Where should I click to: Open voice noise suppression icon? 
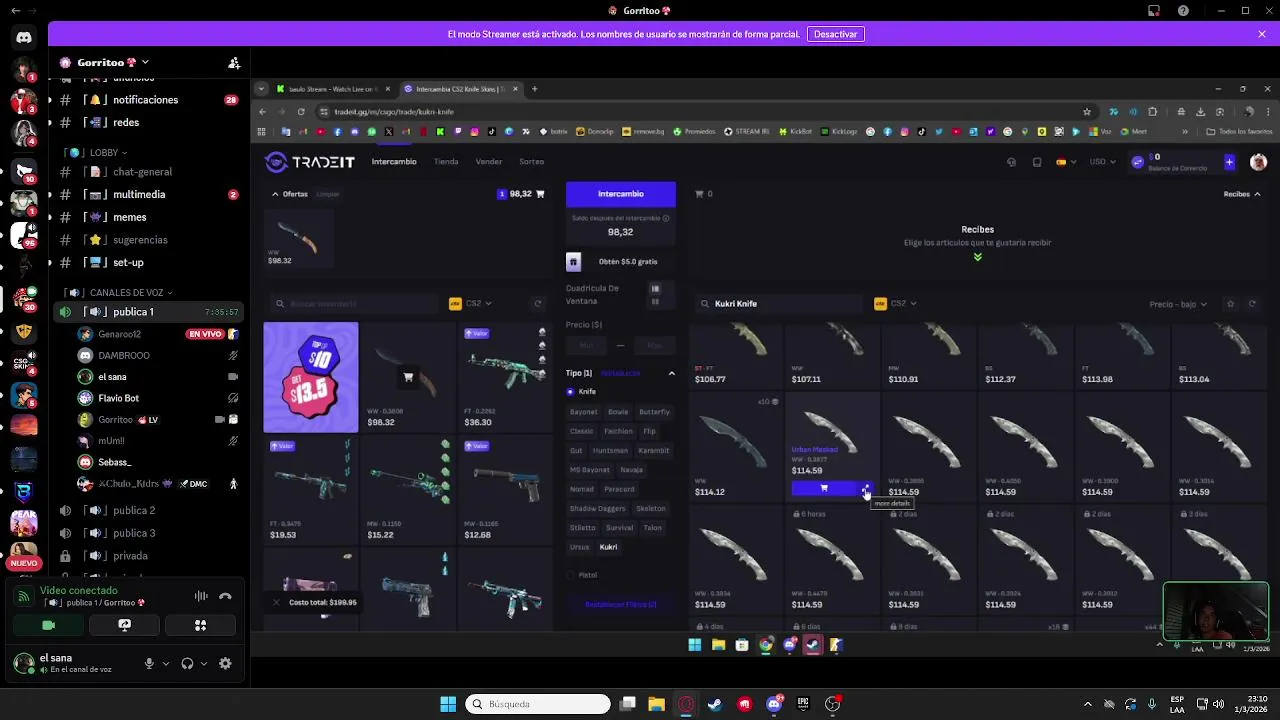click(x=201, y=596)
